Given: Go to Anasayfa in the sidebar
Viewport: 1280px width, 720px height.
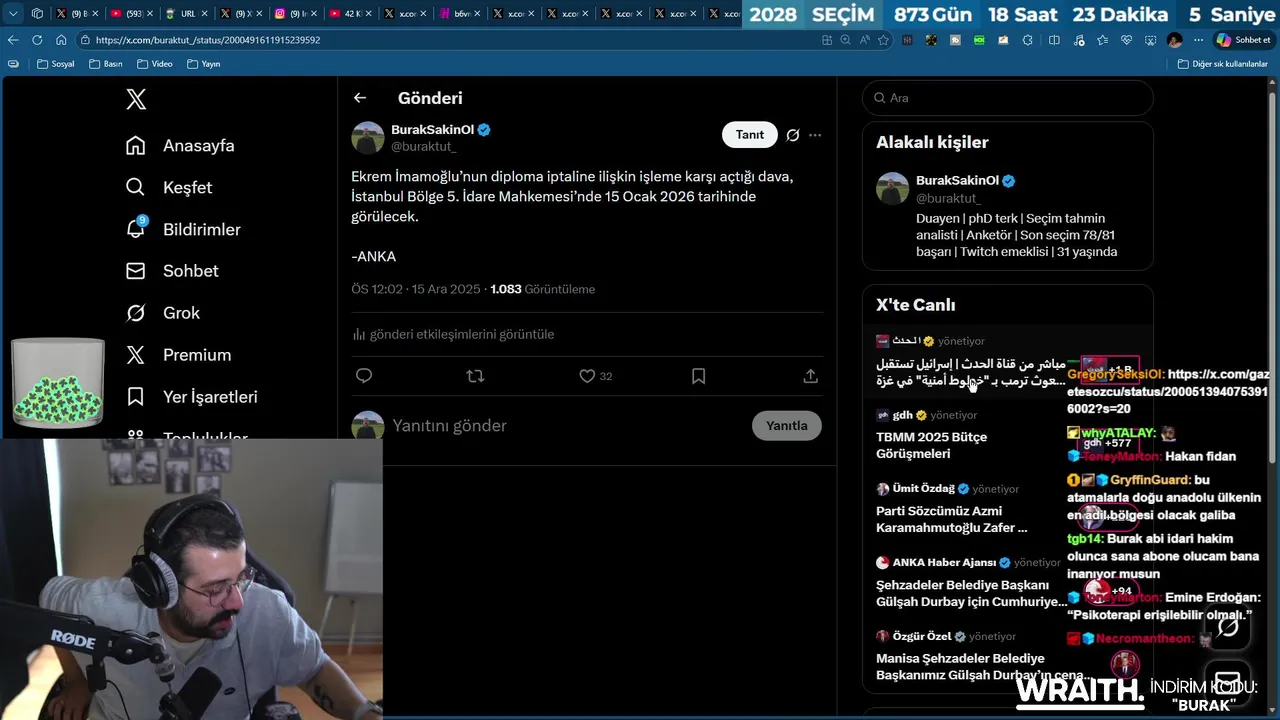Looking at the screenshot, I should 180,146.
